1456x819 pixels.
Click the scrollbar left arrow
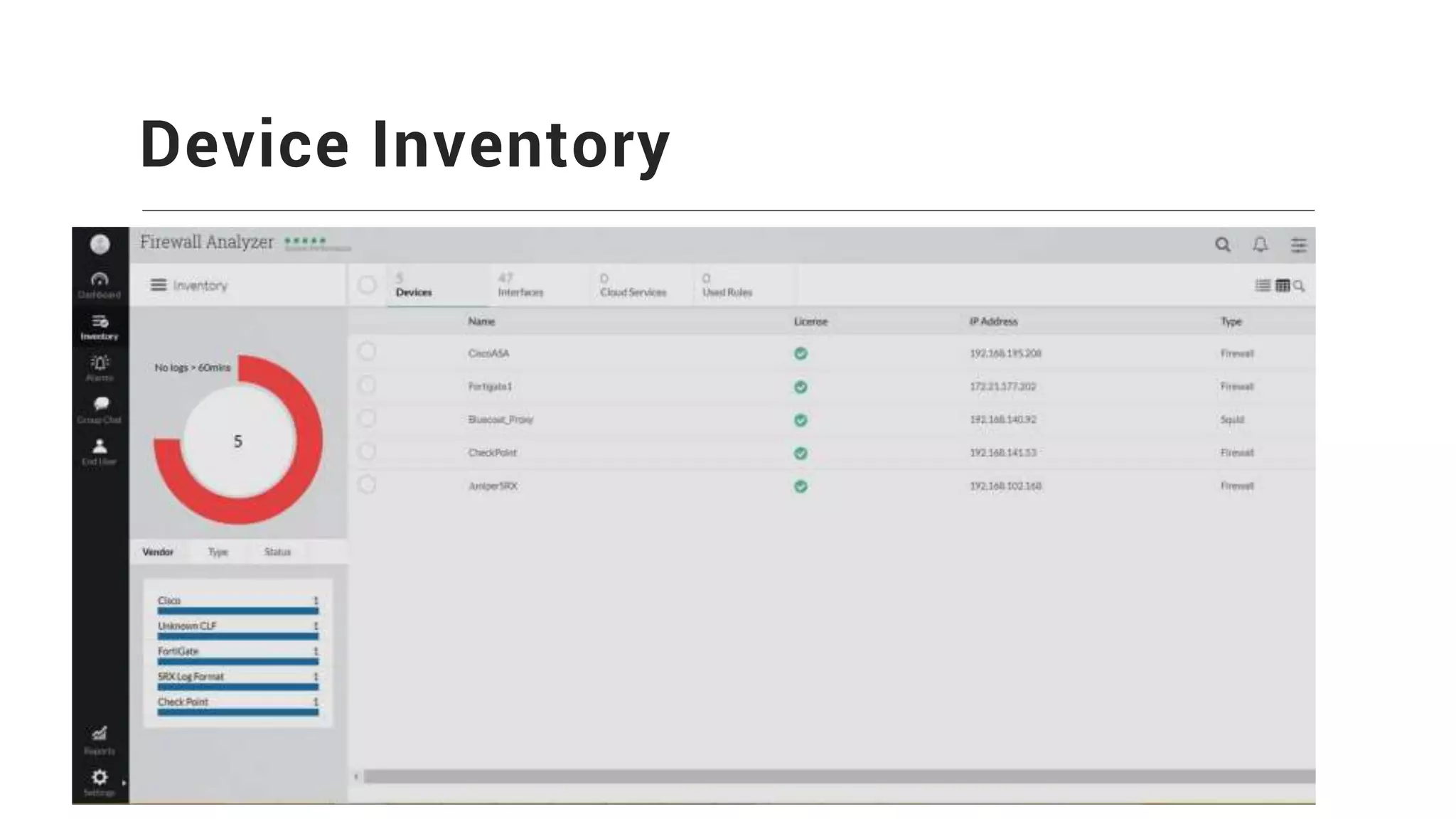tap(356, 776)
